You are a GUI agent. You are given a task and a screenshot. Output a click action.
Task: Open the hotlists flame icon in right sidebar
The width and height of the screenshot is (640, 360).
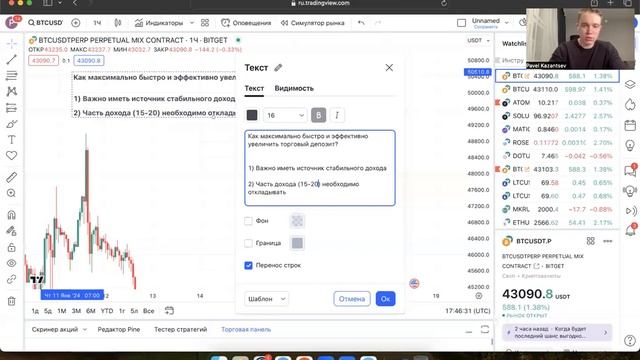(630, 105)
